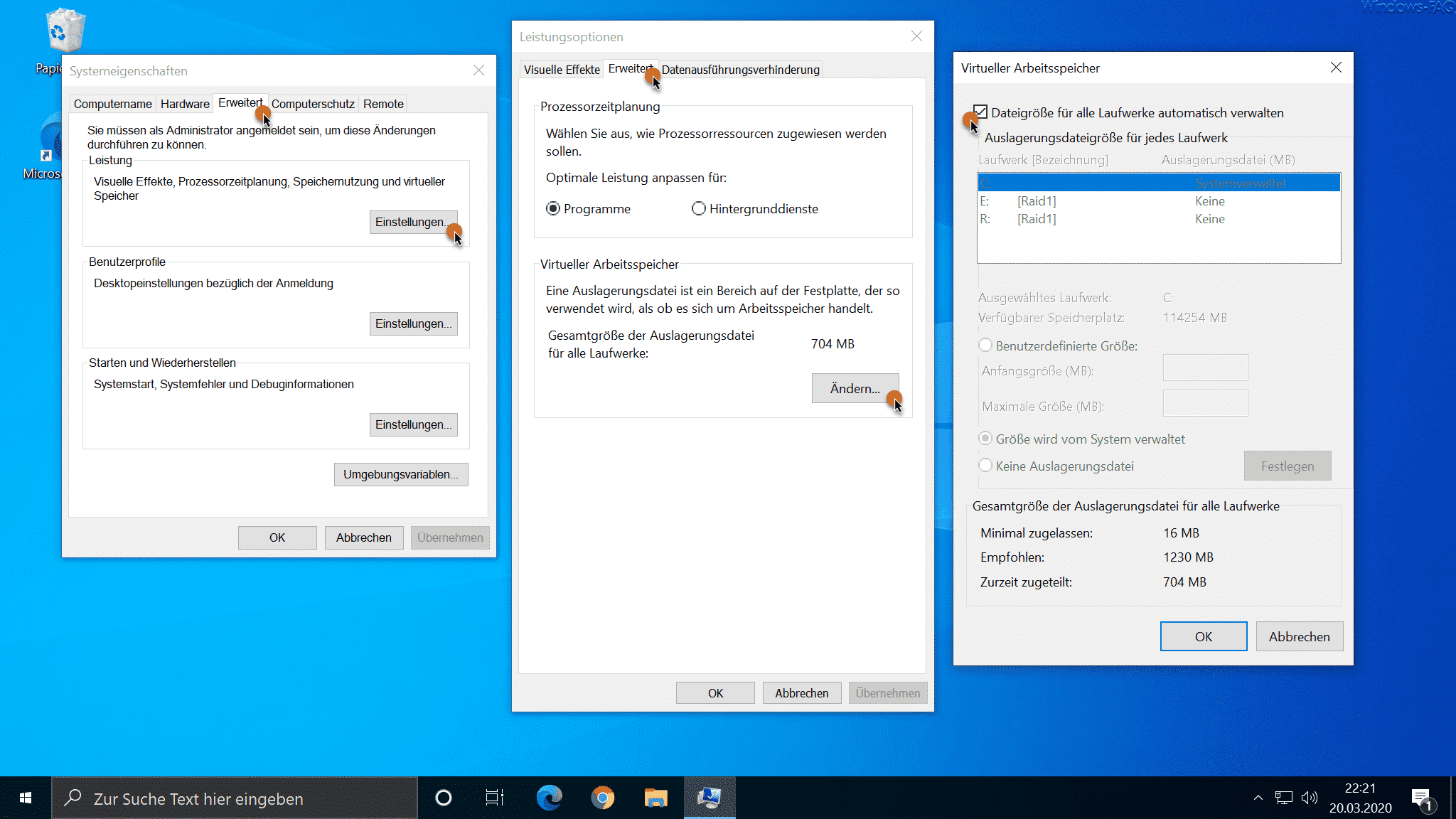Select Benutzerdefinierte Größe radio button

click(985, 346)
